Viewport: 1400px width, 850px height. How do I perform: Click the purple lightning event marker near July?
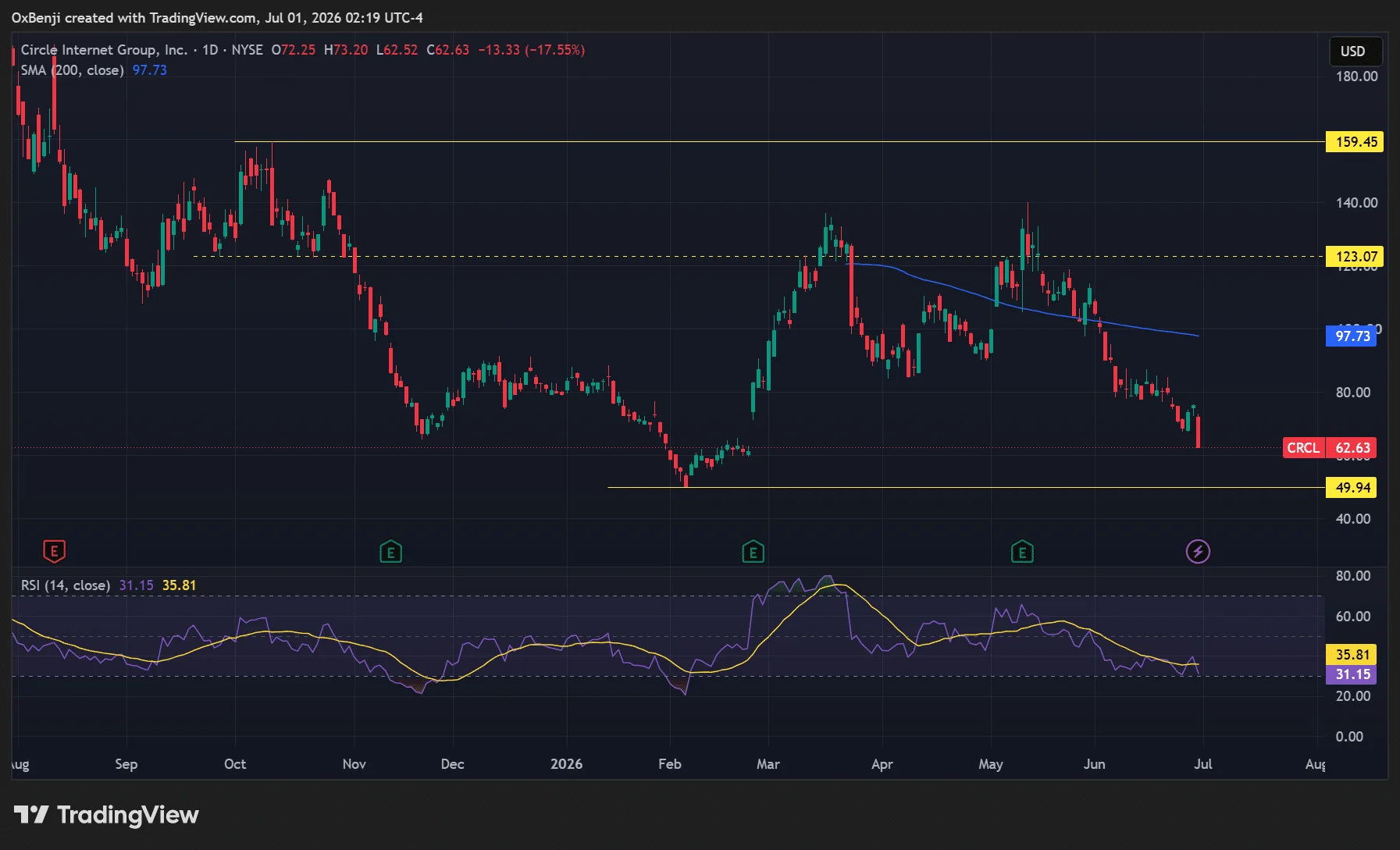pos(1198,552)
